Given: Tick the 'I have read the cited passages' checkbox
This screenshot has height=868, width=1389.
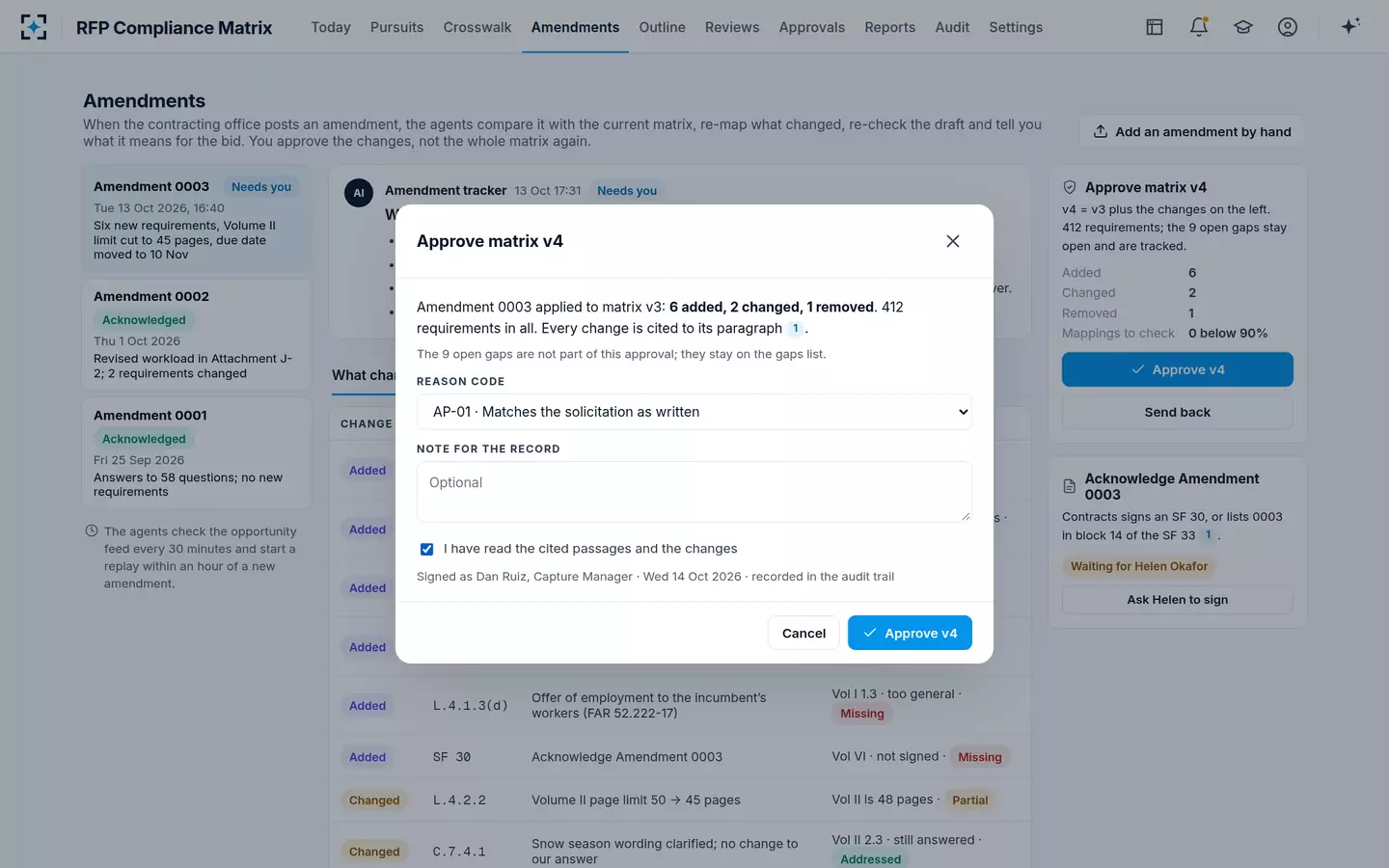Looking at the screenshot, I should (x=426, y=549).
